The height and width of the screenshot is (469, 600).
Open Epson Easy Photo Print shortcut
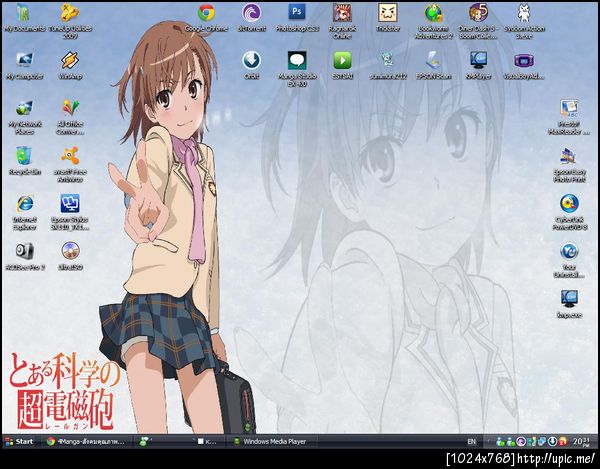point(569,164)
